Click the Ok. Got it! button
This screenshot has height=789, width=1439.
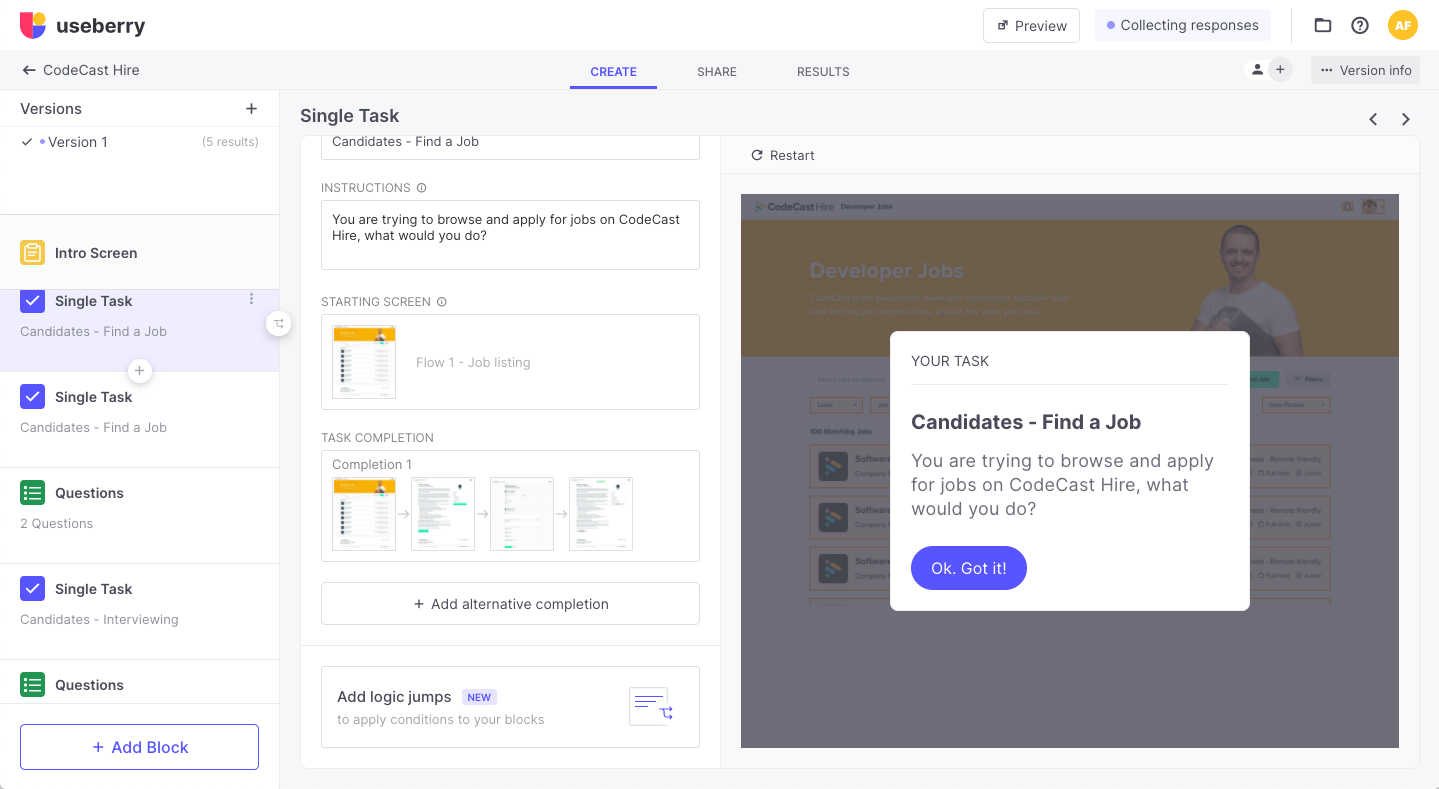point(968,568)
